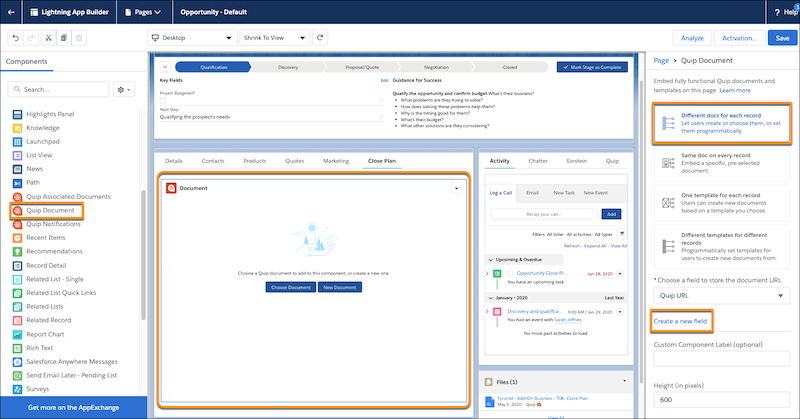Copy the selected component
800x419 pixels.
point(64,38)
